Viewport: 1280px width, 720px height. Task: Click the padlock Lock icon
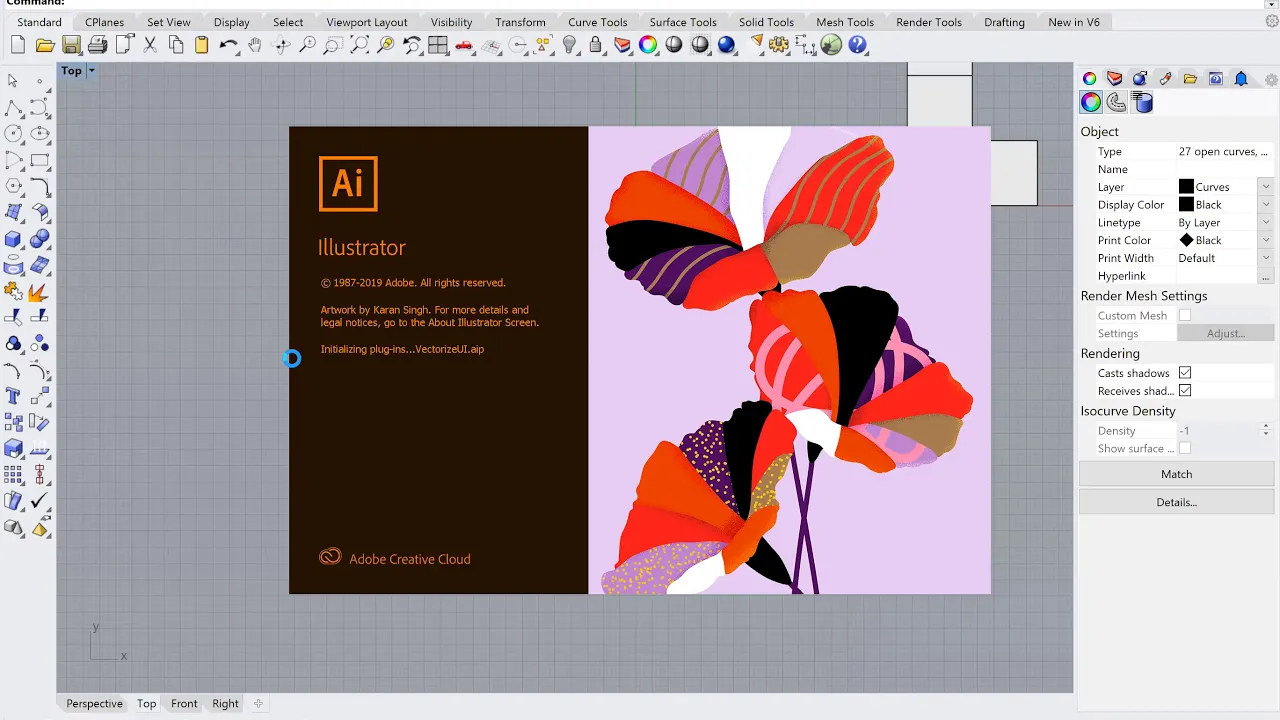[x=596, y=44]
